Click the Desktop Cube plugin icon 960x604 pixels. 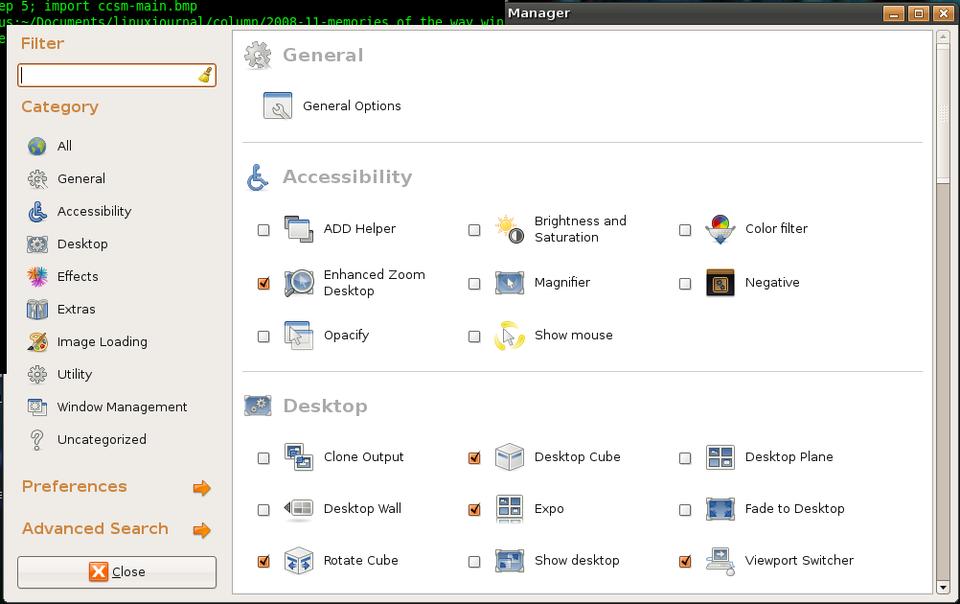click(x=509, y=457)
